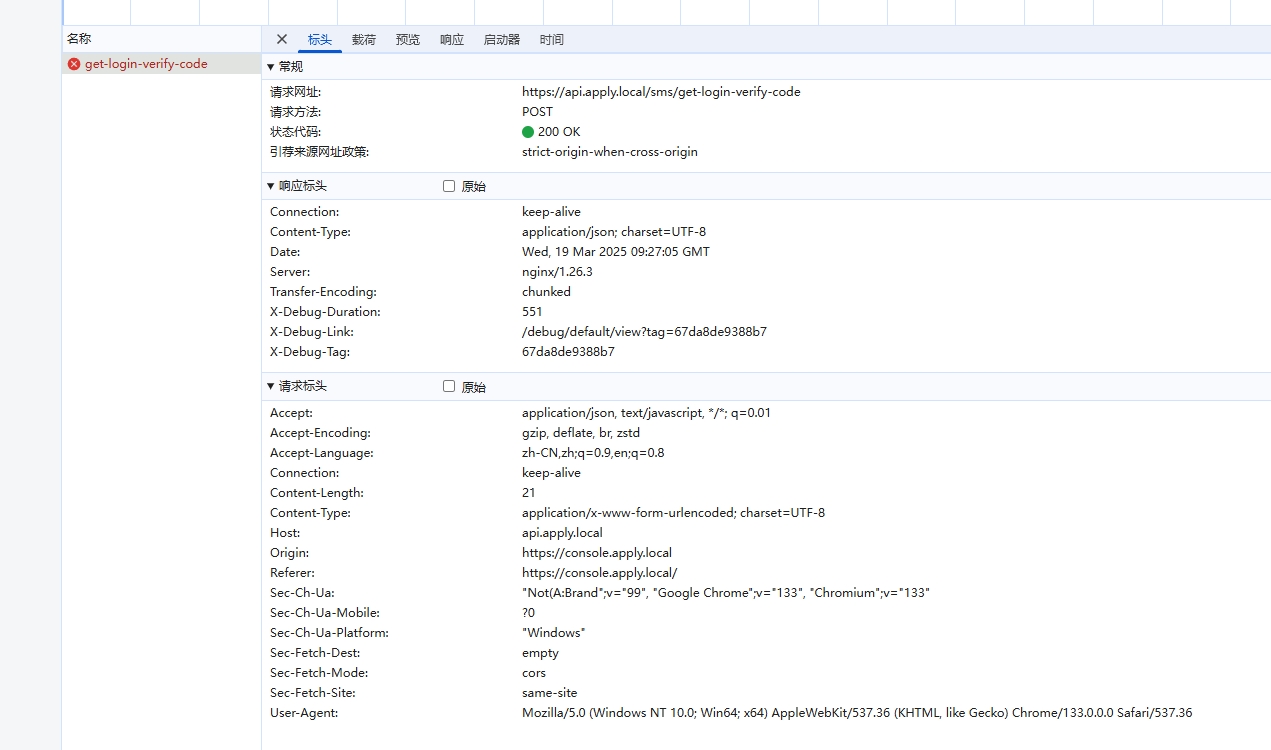The height and width of the screenshot is (750, 1271).
Task: Click the green status dot next to 200 OK
Action: coord(528,132)
